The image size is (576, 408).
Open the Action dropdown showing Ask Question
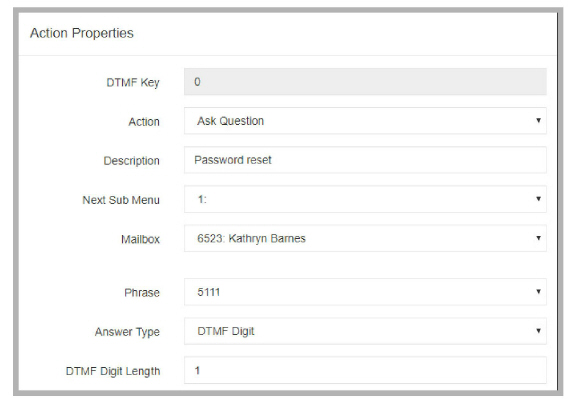tap(365, 121)
